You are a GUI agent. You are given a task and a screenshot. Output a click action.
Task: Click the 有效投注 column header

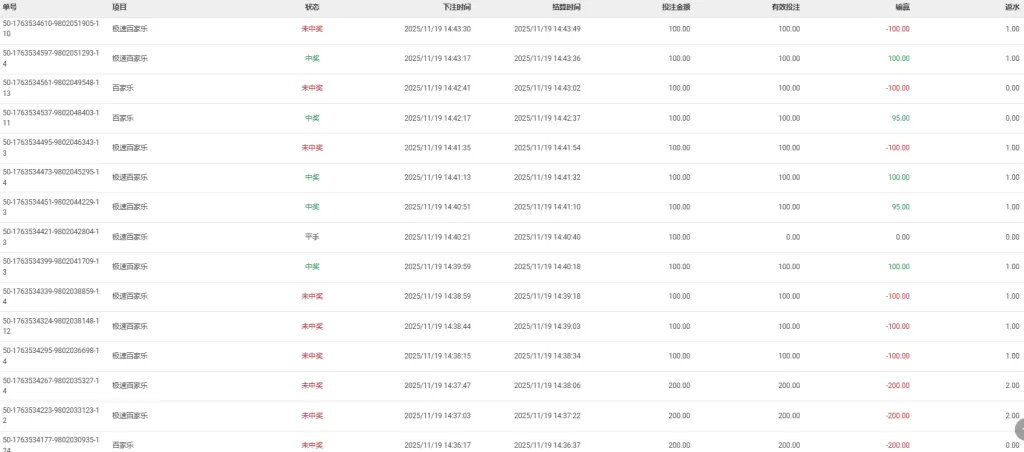point(785,7)
